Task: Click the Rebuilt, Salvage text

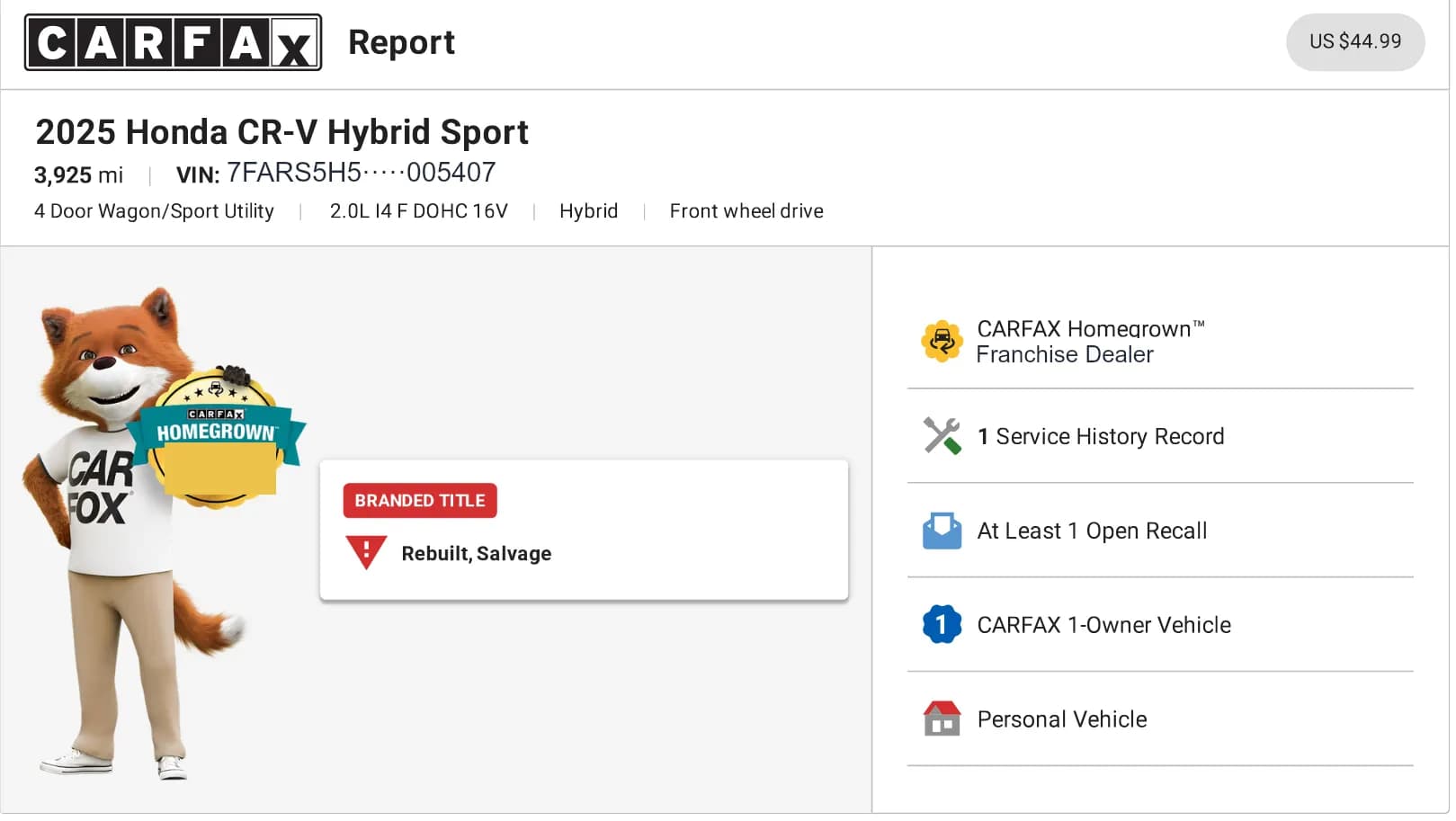Action: (477, 554)
